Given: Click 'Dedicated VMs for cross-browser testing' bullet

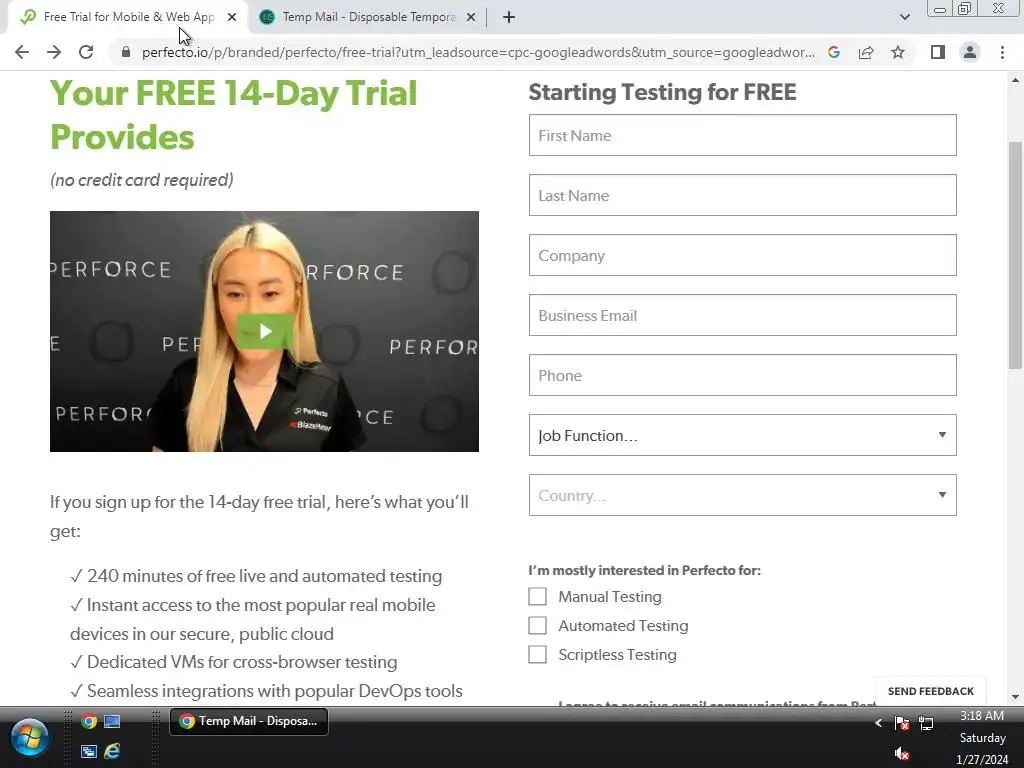Looking at the screenshot, I should coord(234,662).
